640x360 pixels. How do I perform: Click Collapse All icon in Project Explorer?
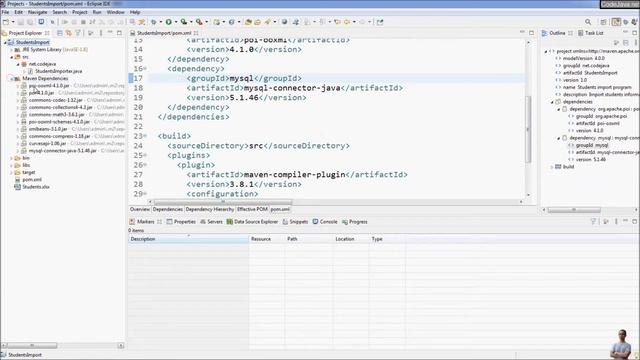pyautogui.click(x=60, y=33)
